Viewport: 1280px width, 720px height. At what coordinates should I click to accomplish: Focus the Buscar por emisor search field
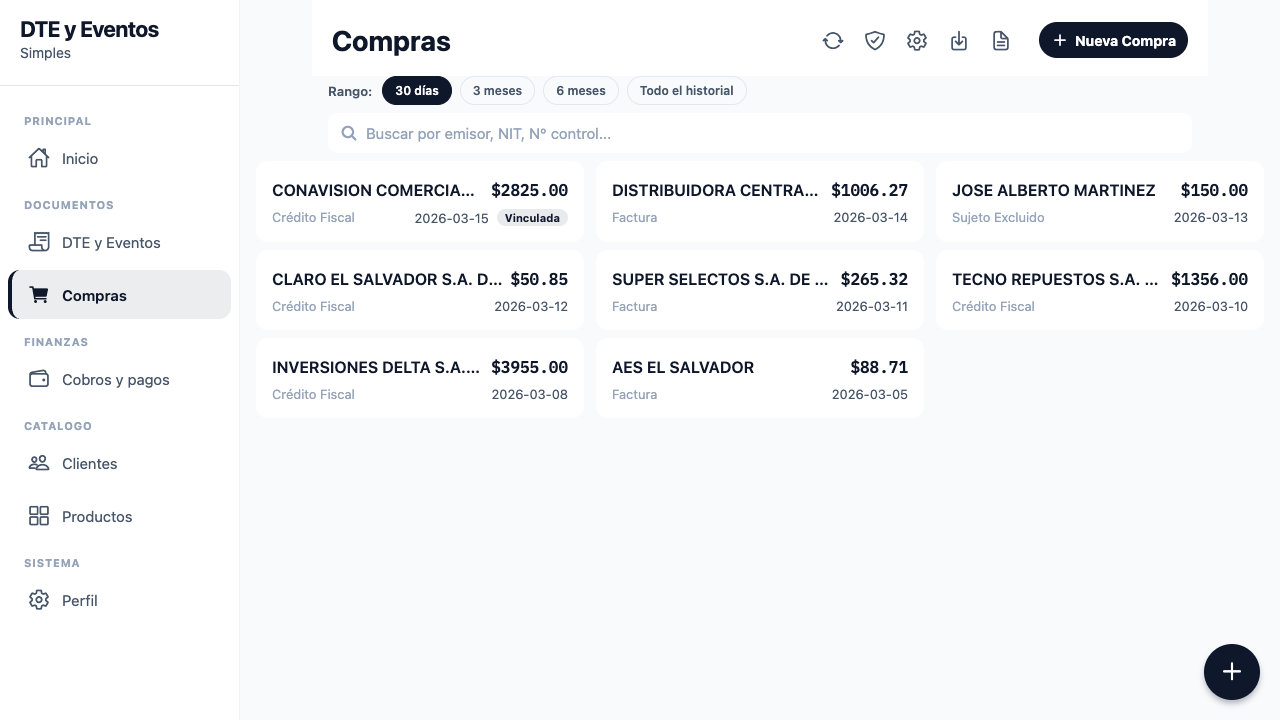[760, 133]
